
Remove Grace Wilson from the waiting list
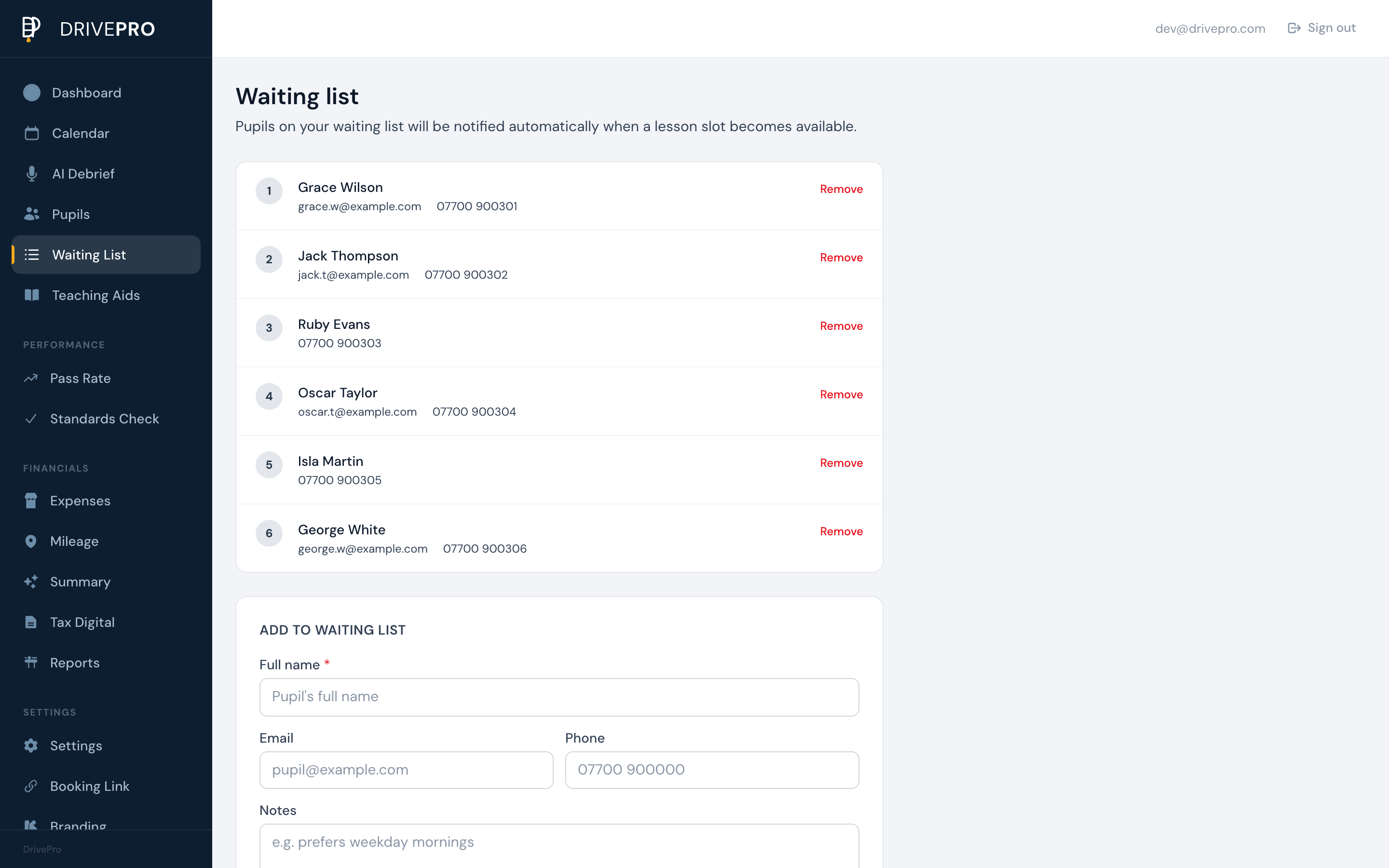pos(841,189)
